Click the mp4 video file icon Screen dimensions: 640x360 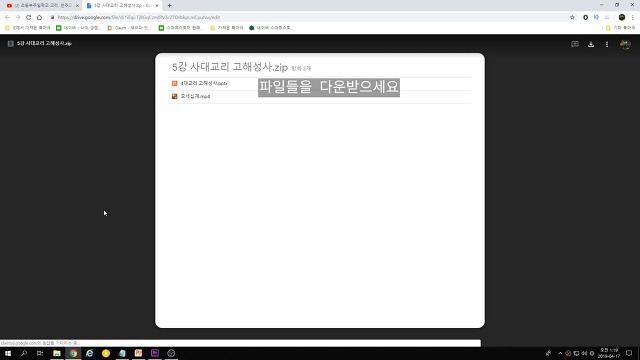pyautogui.click(x=175, y=96)
